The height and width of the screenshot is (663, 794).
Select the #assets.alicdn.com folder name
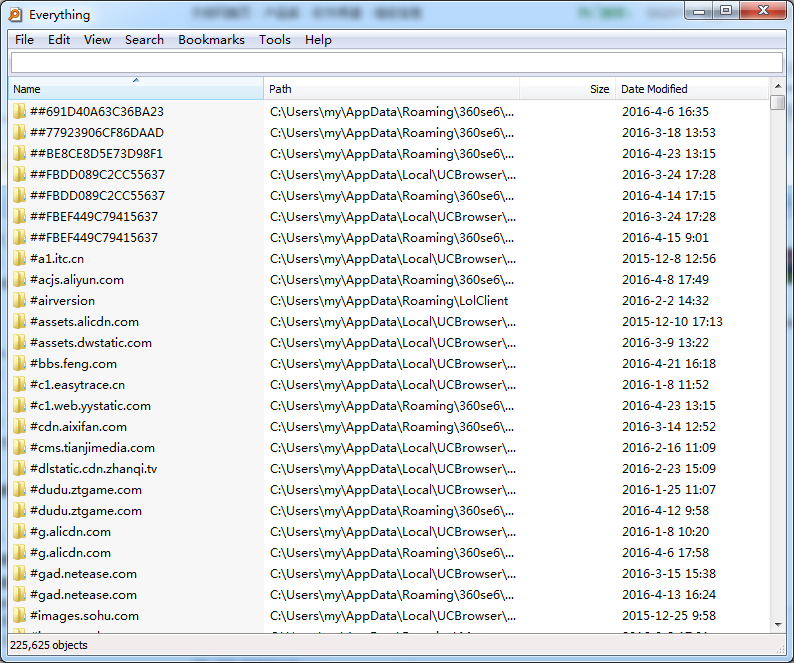[x=84, y=322]
